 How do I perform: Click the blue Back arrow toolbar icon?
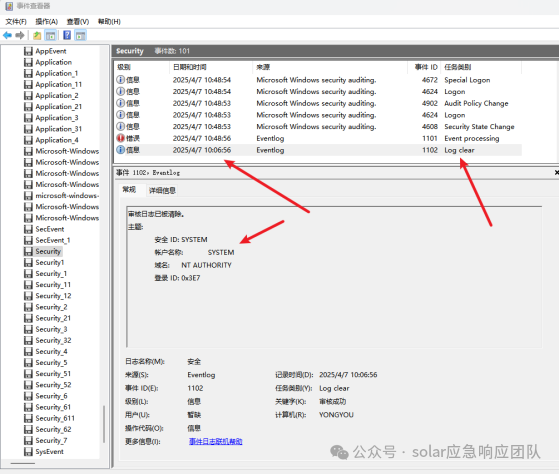coord(7,35)
